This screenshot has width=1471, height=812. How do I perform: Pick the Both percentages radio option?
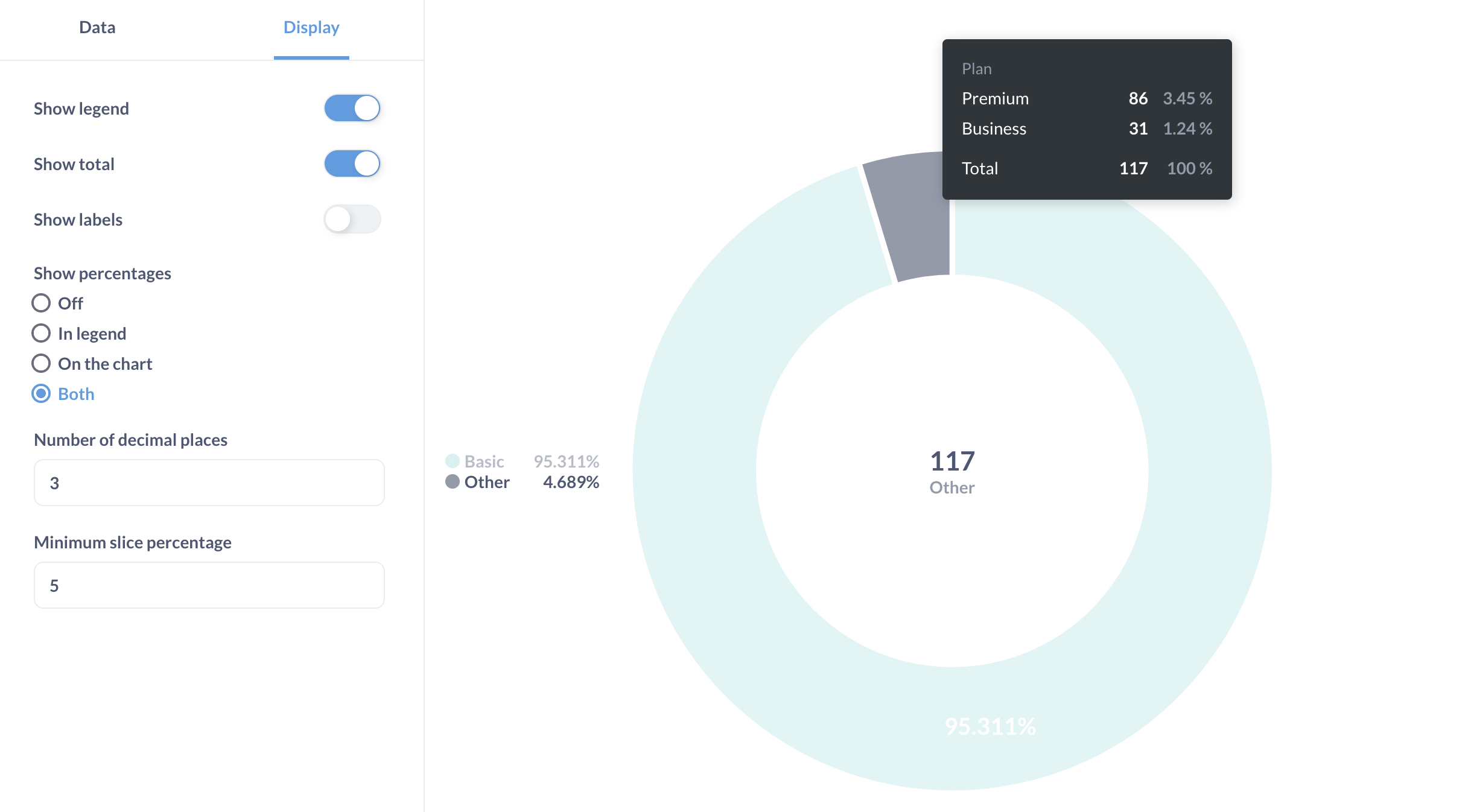41,394
